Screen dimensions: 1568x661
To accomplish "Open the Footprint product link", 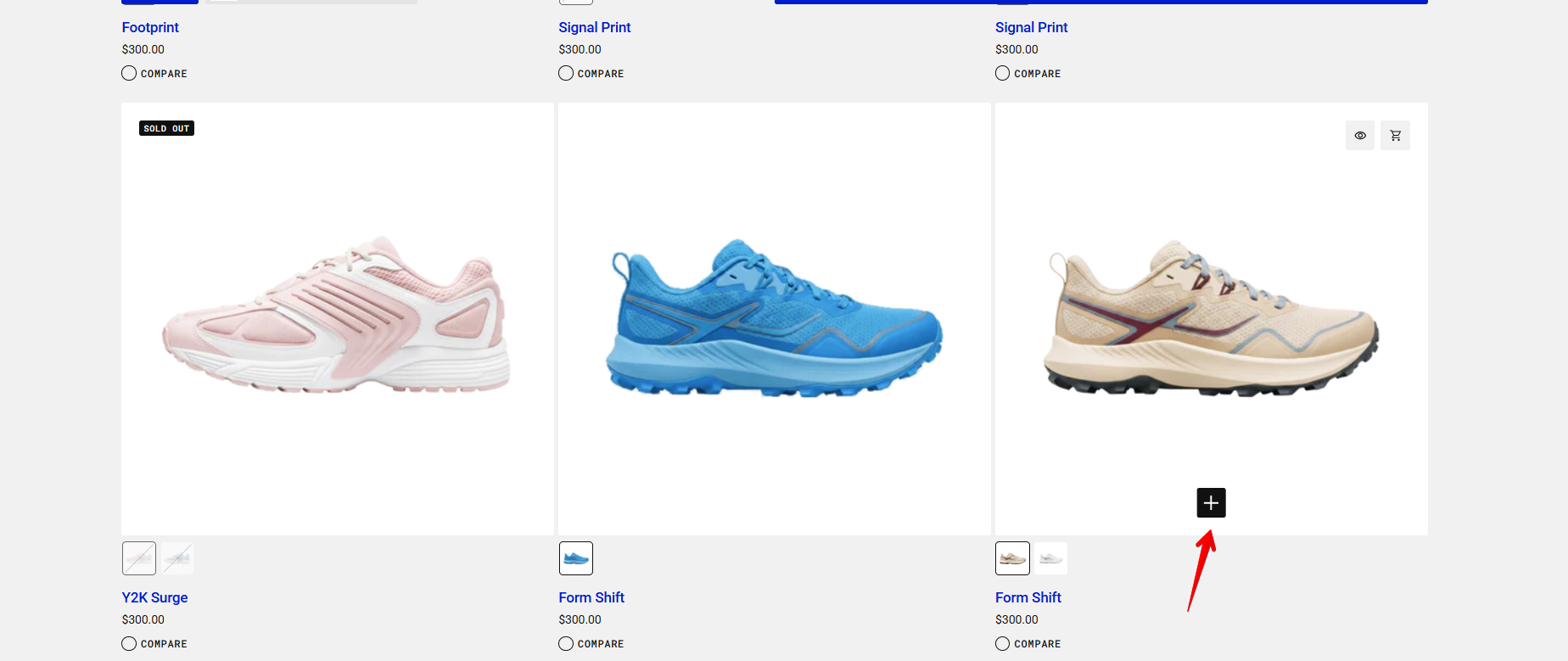I will click(x=150, y=27).
